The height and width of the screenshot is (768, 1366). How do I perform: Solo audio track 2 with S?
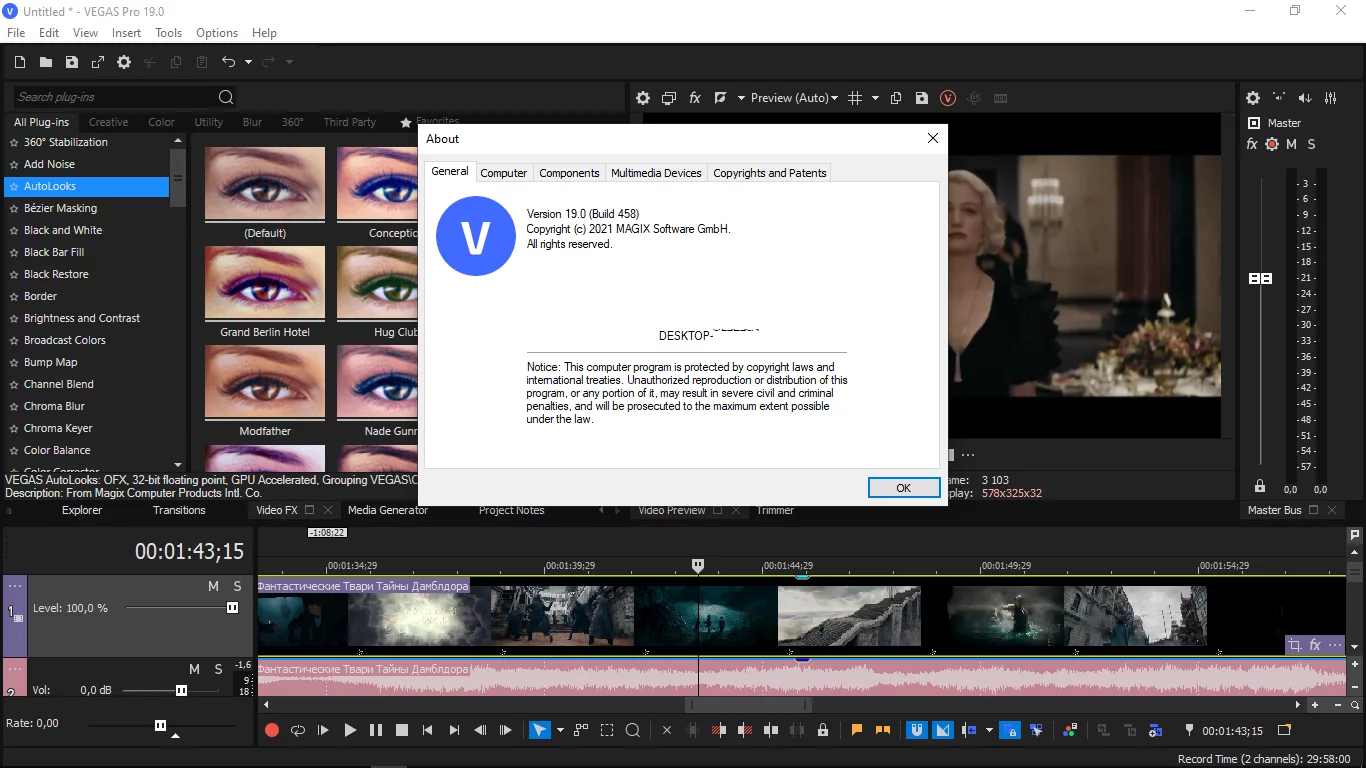click(x=218, y=669)
